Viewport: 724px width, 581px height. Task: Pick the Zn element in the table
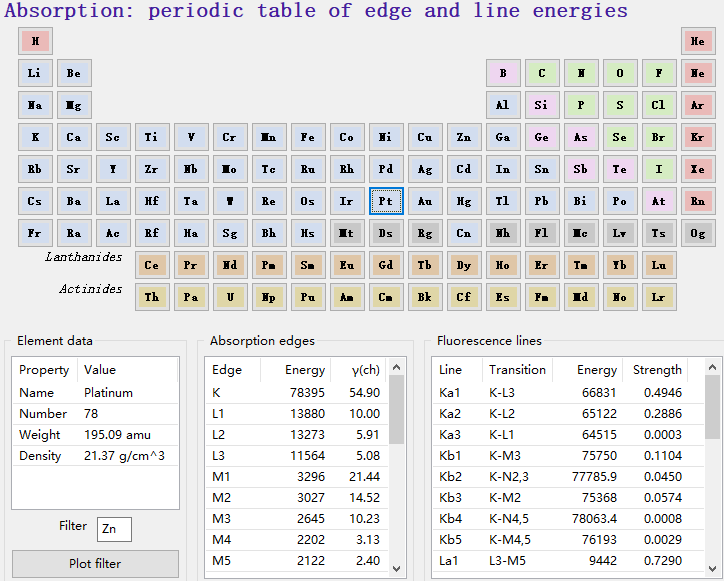click(x=464, y=137)
